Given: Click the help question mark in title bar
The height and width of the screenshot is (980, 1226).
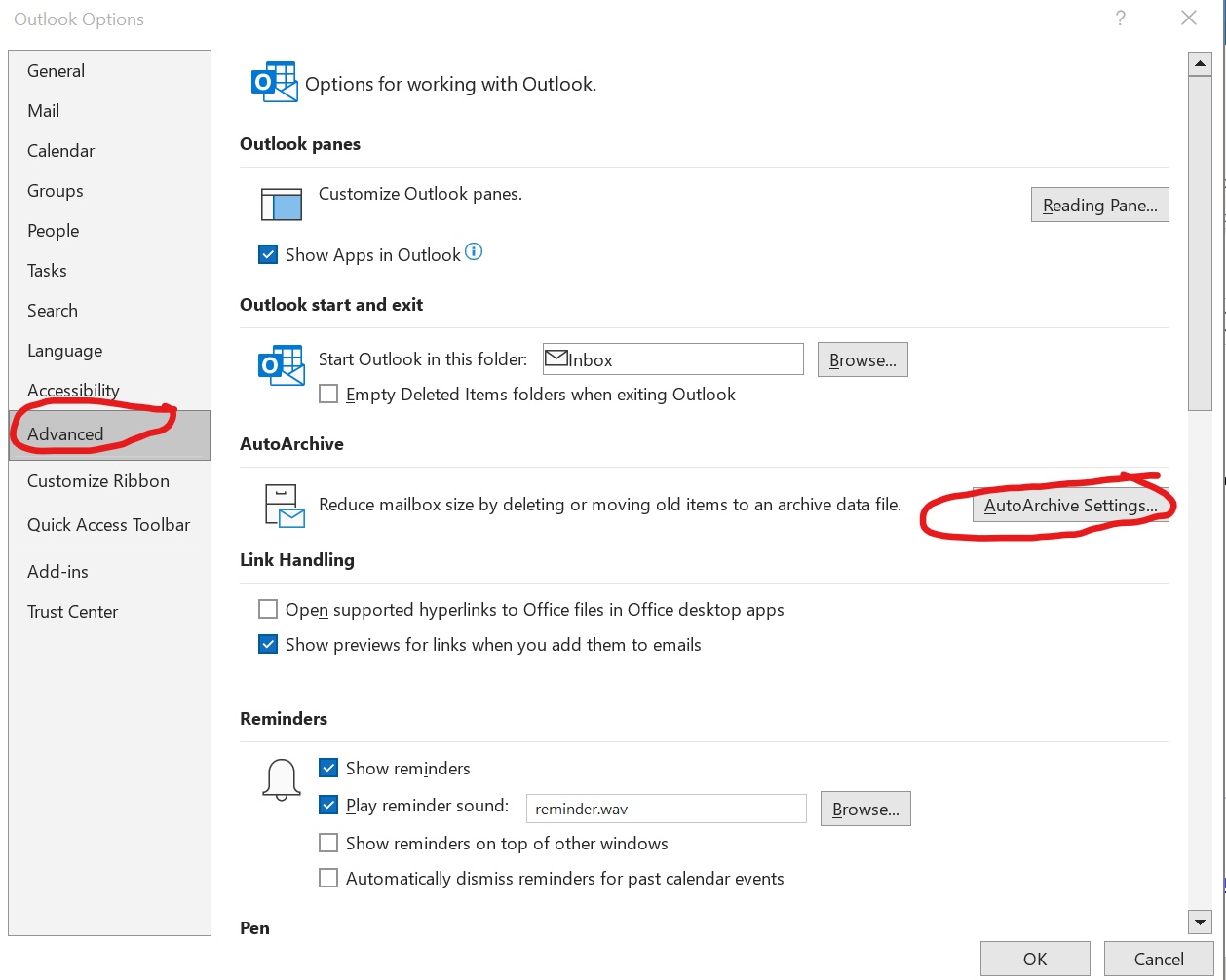Looking at the screenshot, I should 1121,19.
